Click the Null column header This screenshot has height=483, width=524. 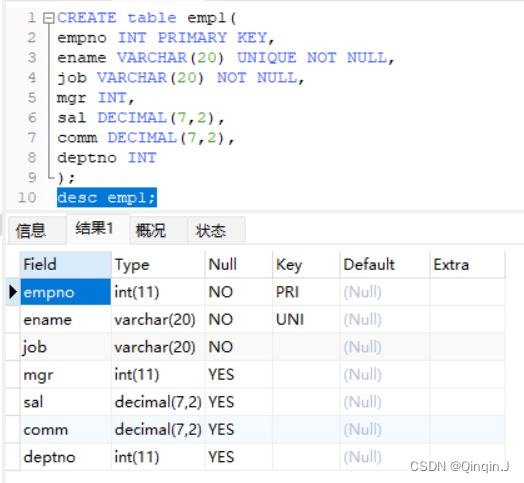(239, 265)
